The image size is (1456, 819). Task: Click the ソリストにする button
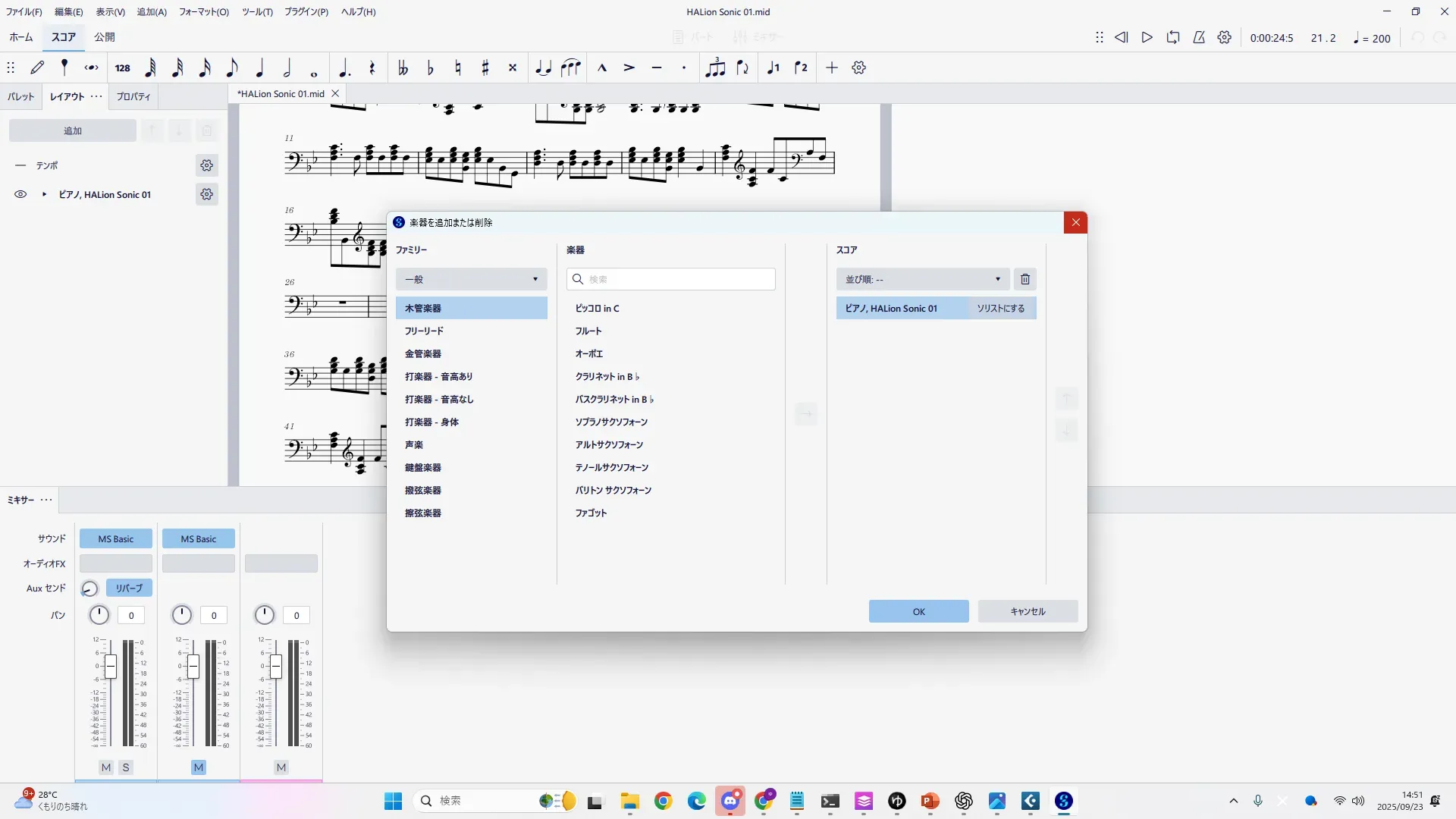(1000, 309)
